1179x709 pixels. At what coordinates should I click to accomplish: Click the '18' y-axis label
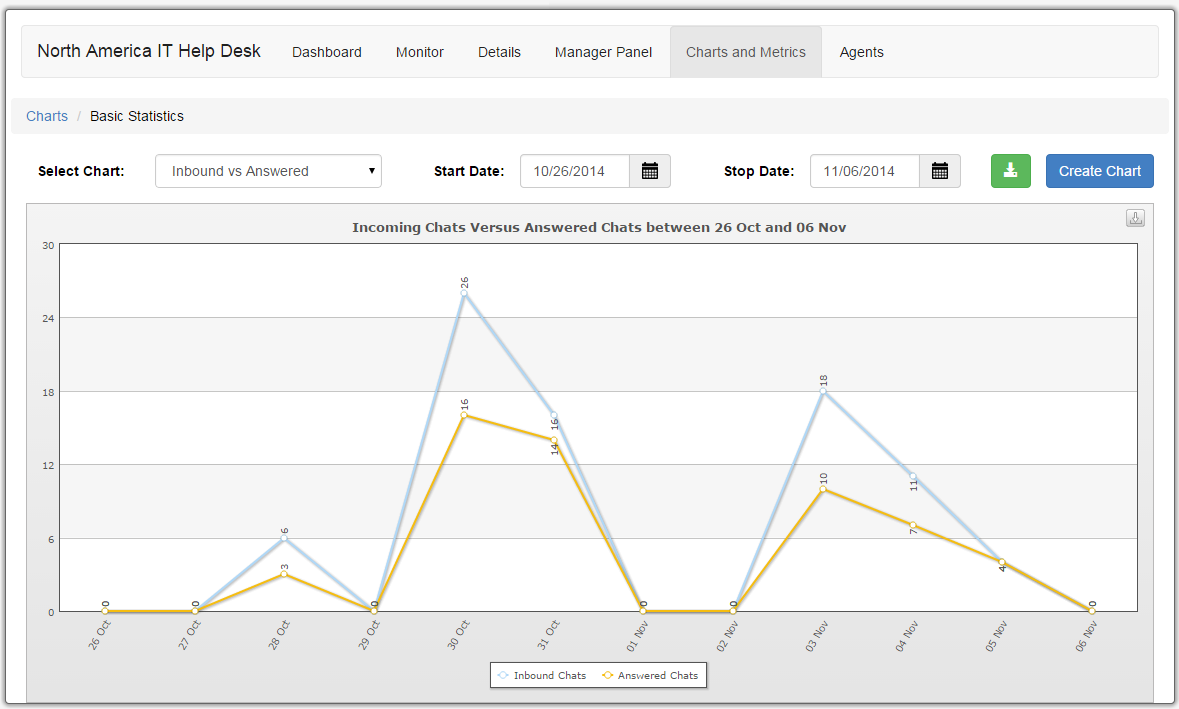(x=48, y=392)
